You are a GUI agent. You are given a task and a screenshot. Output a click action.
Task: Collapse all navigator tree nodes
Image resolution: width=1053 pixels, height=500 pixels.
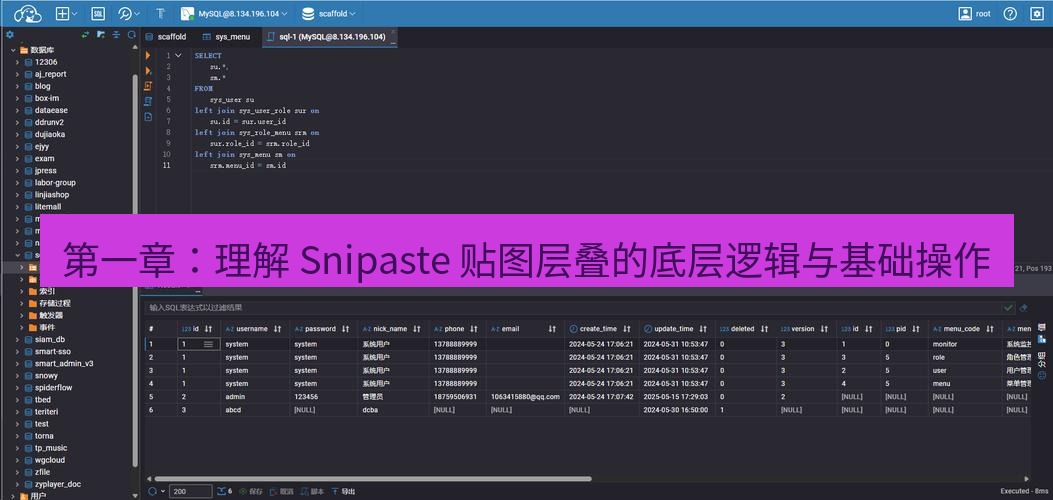click(116, 35)
